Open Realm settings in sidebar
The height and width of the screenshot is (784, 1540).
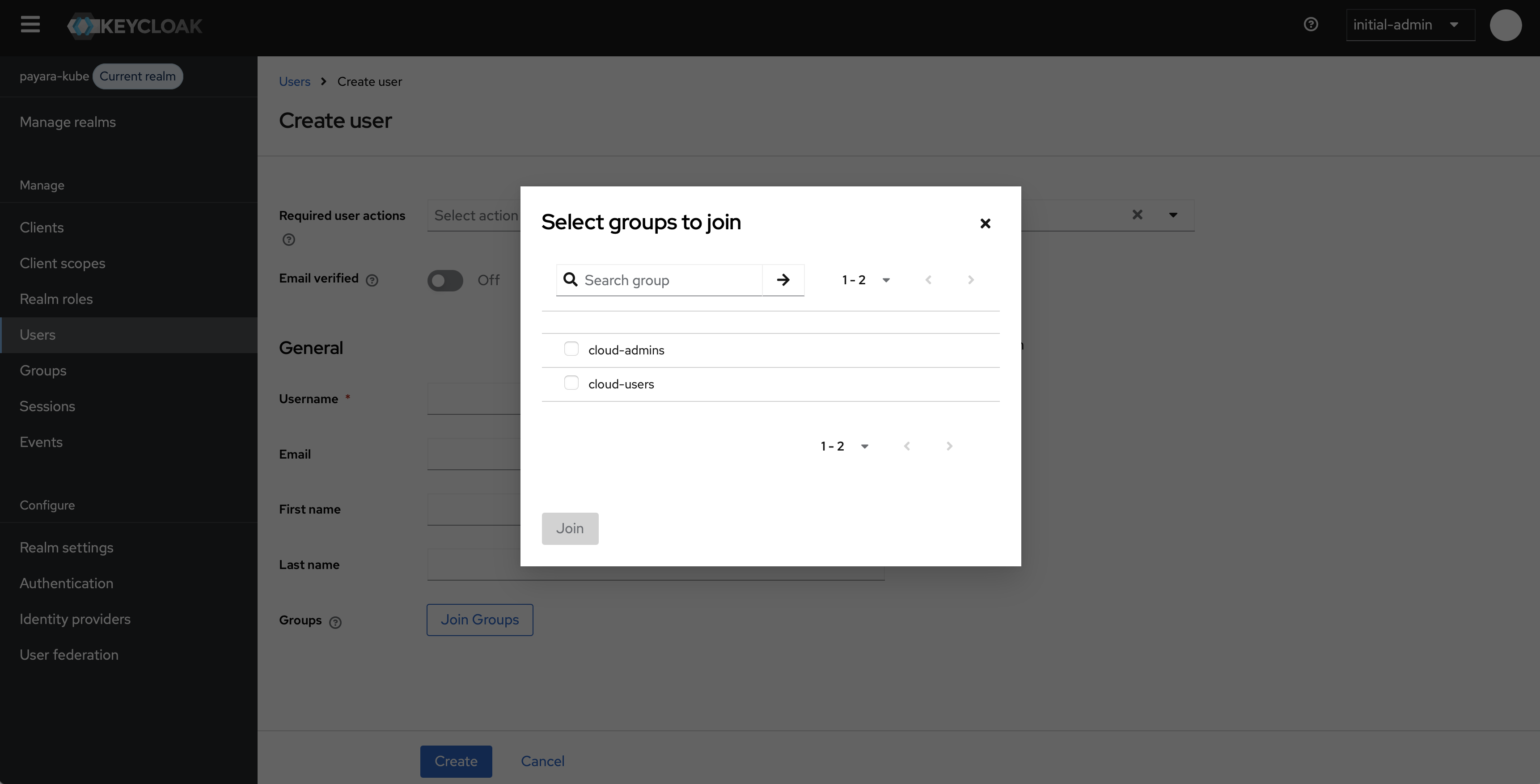66,548
